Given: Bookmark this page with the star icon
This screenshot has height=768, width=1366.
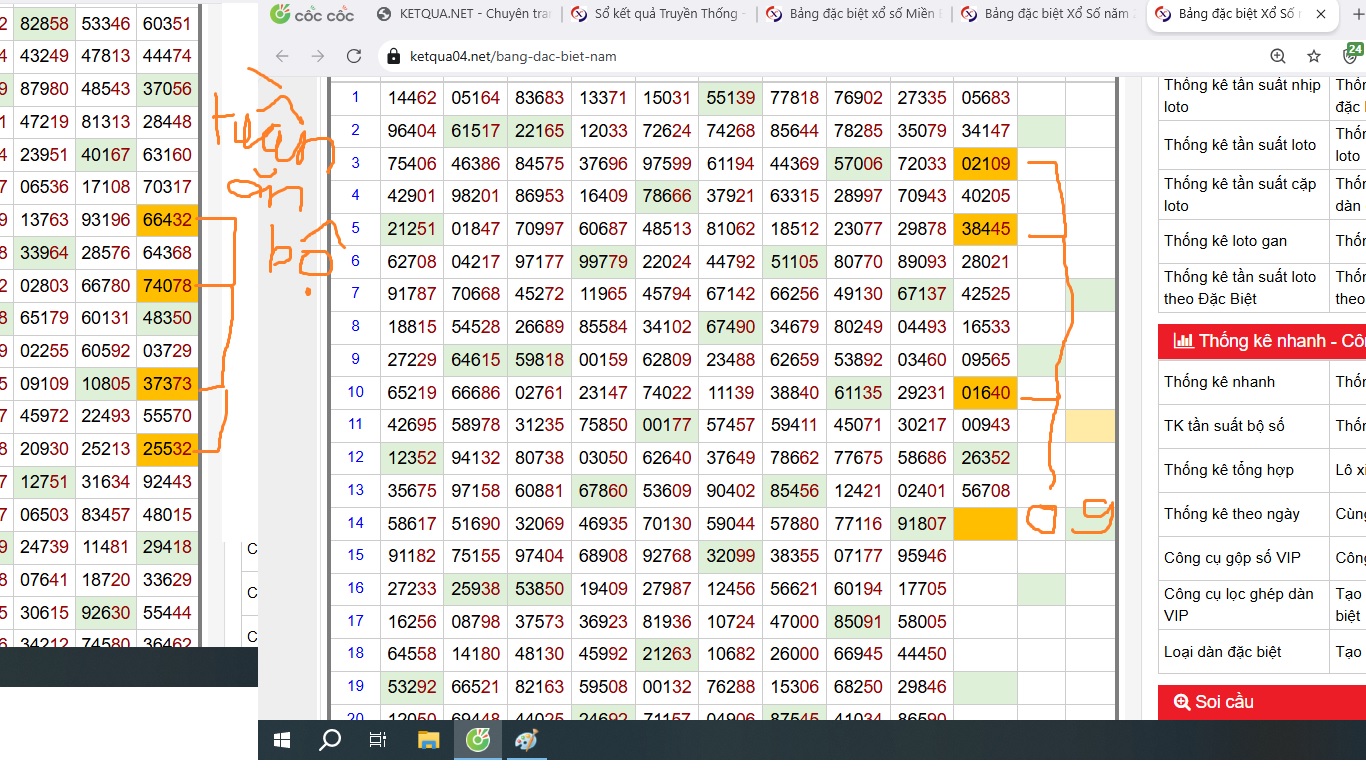Looking at the screenshot, I should [x=1314, y=56].
